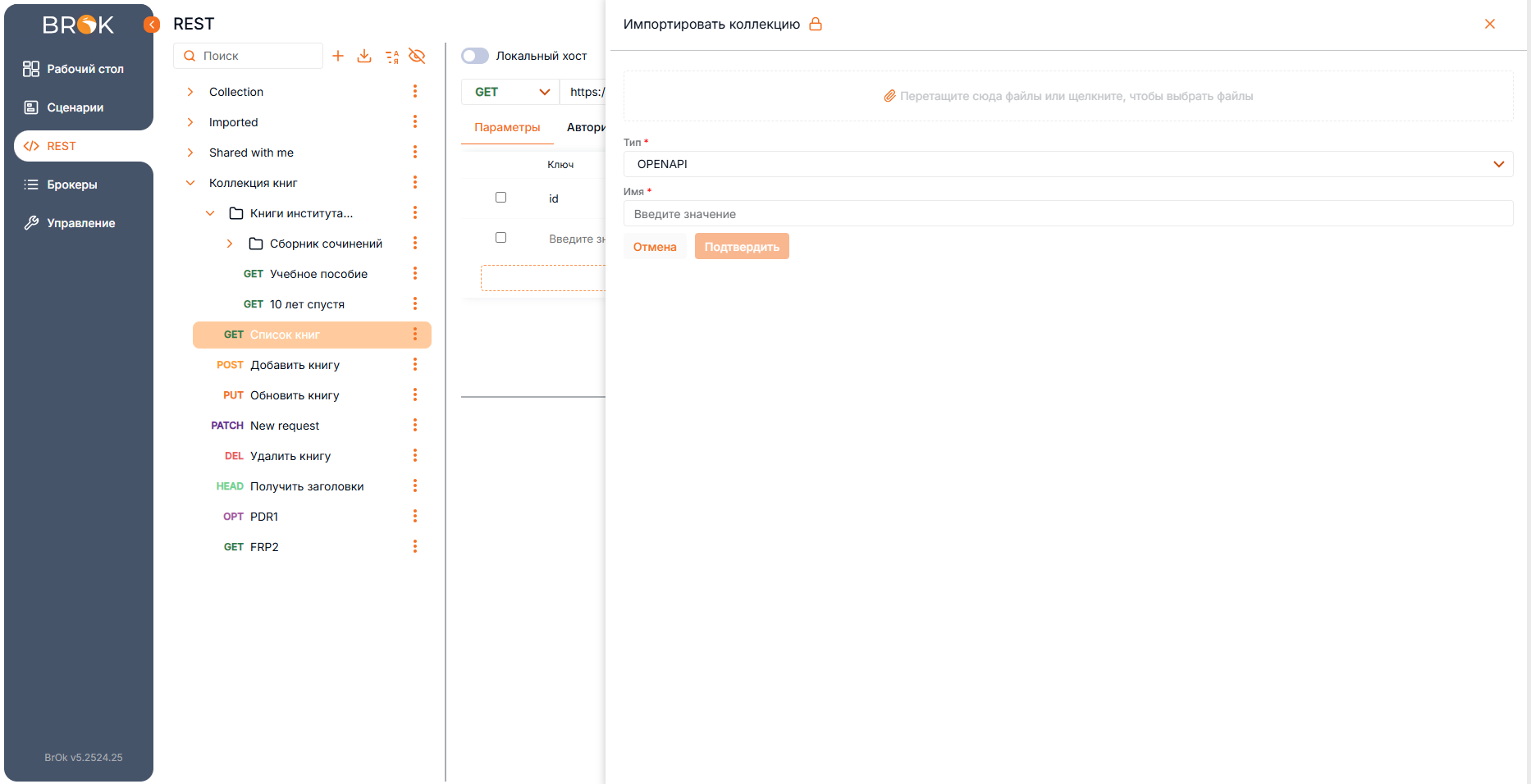This screenshot has width=1531, height=784.
Task: Click the Отмена button
Action: [x=655, y=247]
